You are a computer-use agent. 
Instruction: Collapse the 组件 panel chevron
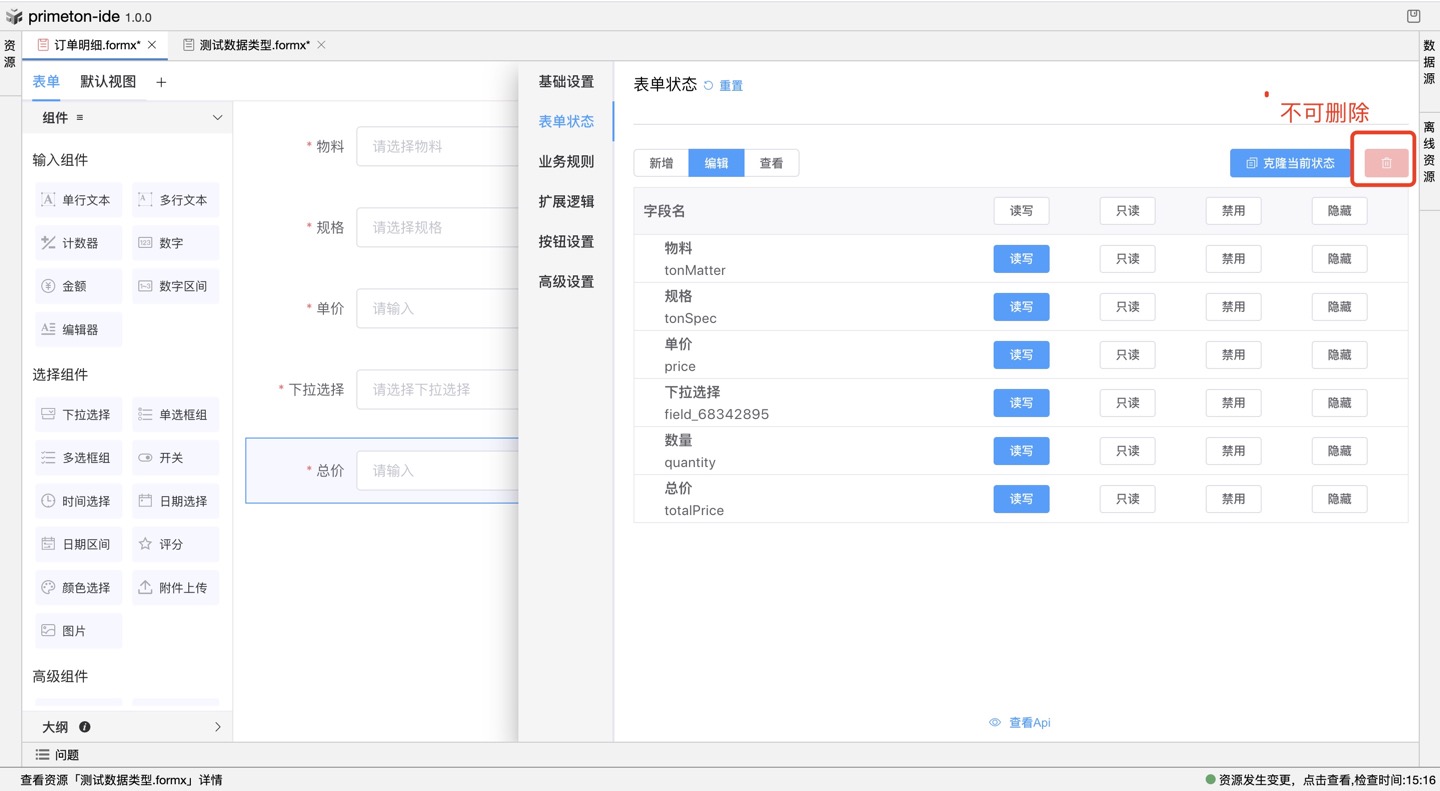(x=217, y=118)
